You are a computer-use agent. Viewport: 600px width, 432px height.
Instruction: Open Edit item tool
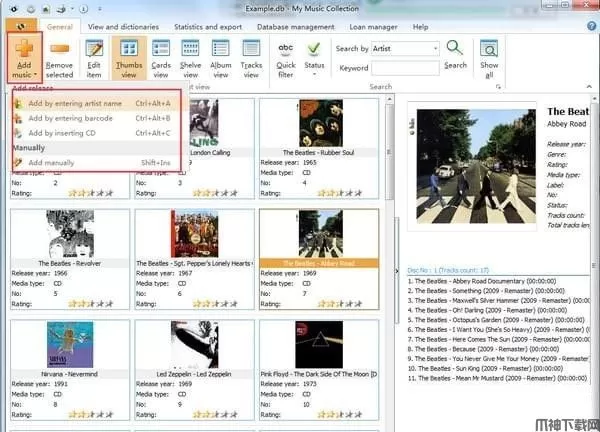click(x=94, y=48)
